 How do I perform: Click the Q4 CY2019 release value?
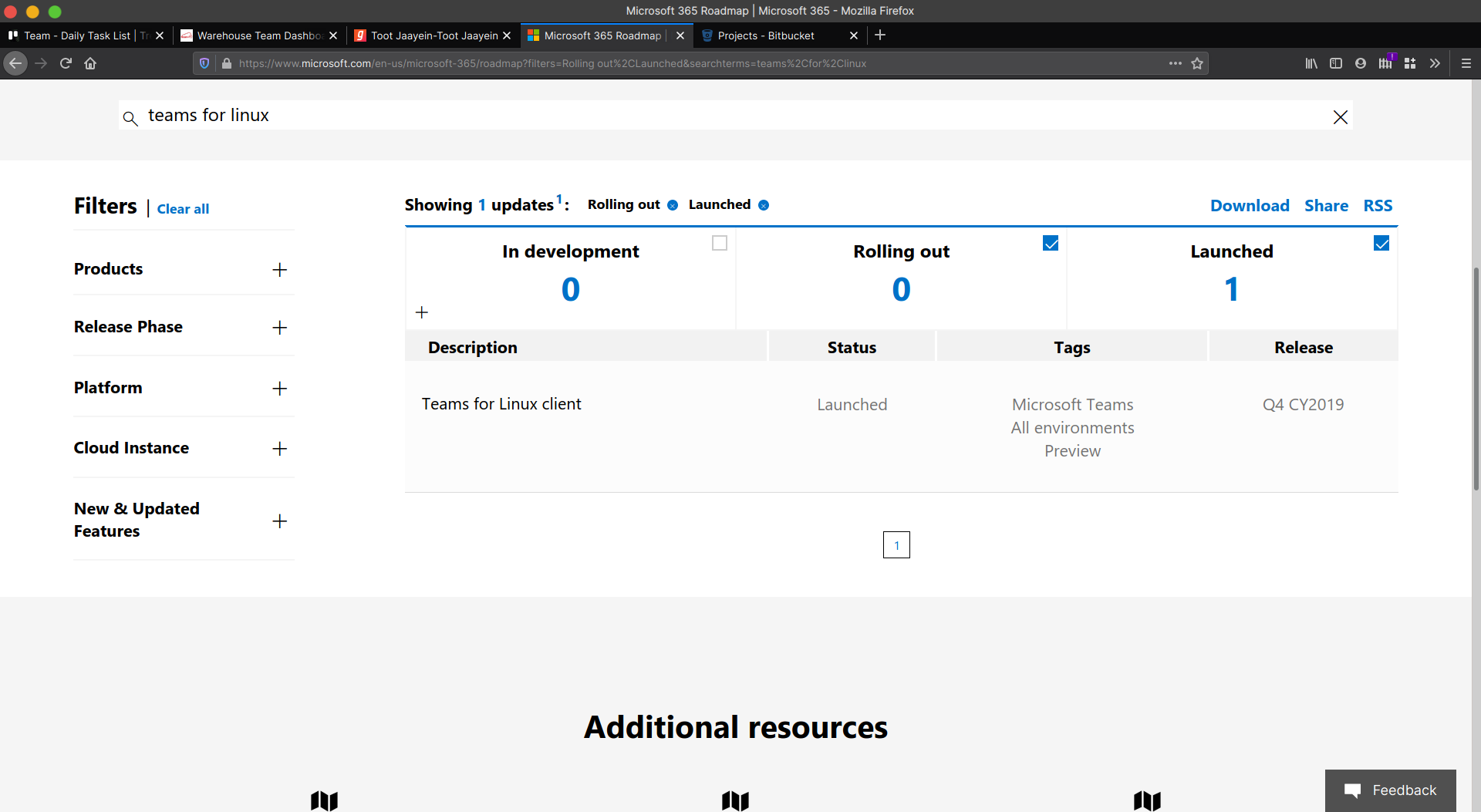1304,405
